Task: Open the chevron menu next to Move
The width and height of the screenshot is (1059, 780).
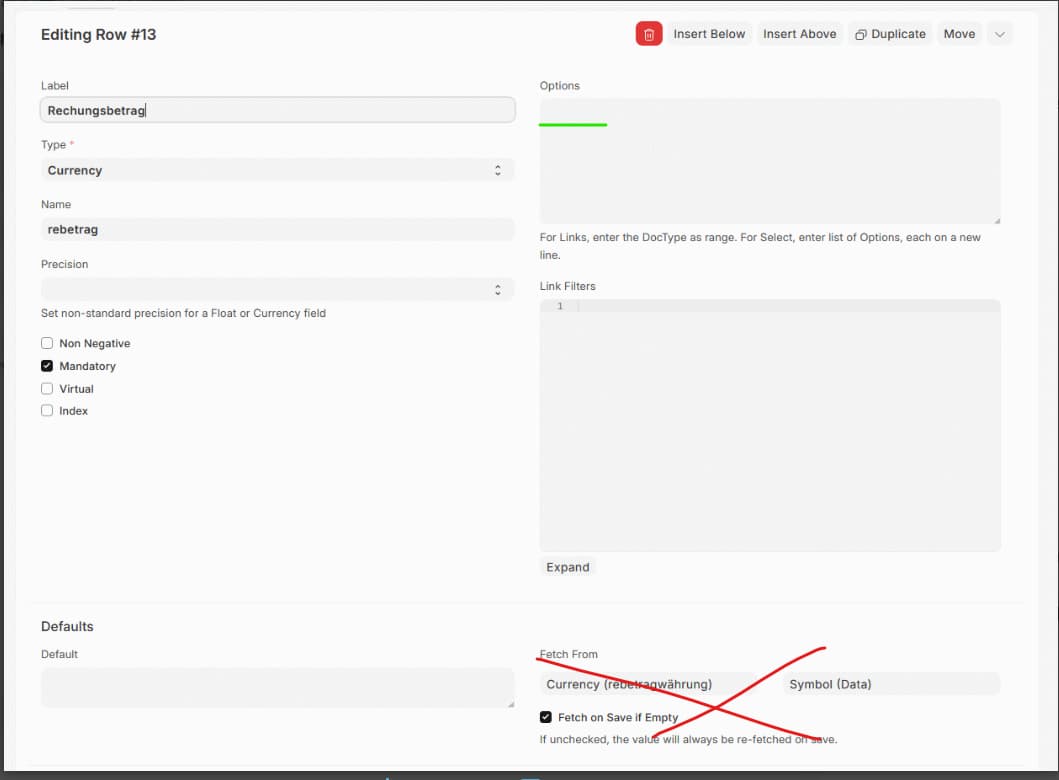Action: pyautogui.click(x=999, y=34)
